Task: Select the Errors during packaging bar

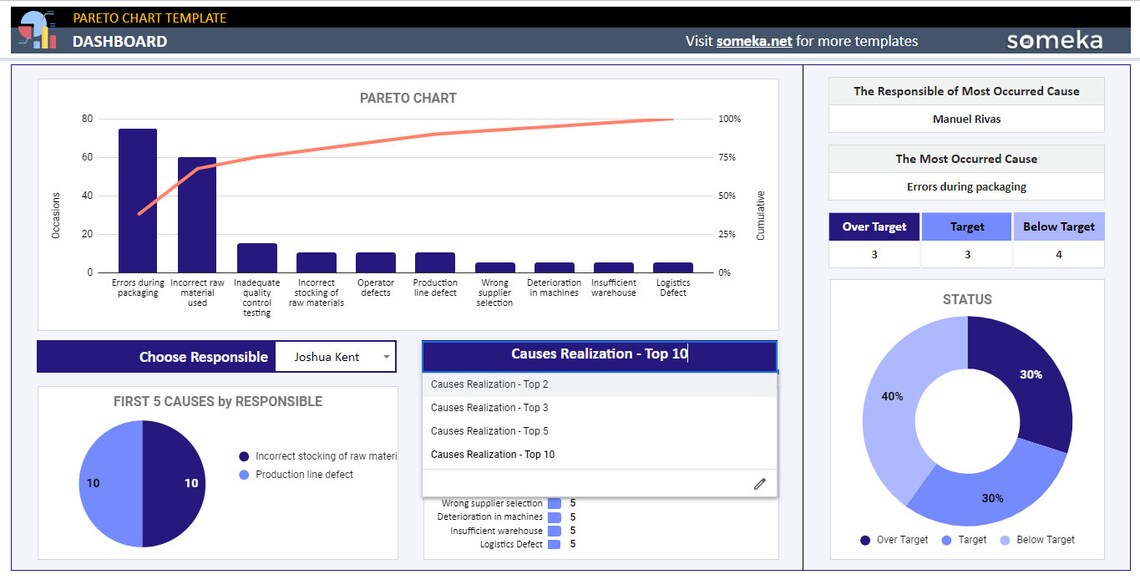Action: pyautogui.click(x=138, y=200)
